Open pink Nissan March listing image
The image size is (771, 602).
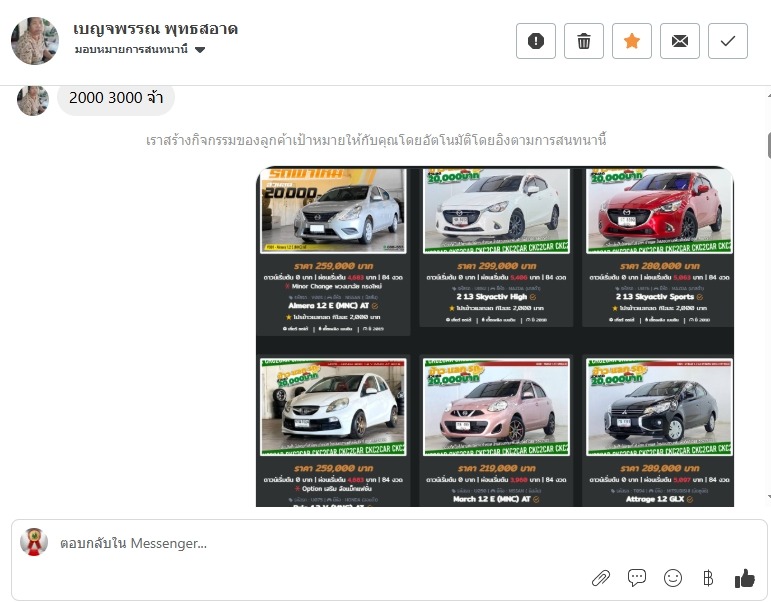coord(497,407)
